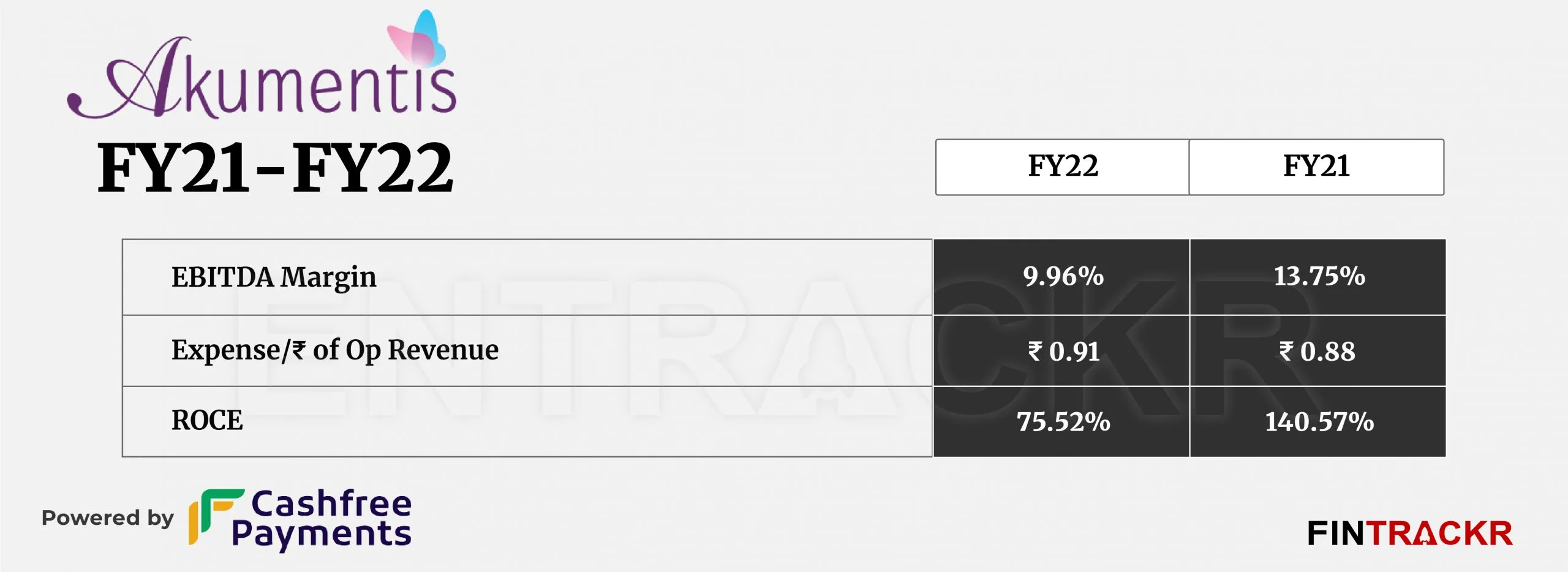Select the 75.52% ROCE cell

1061,422
